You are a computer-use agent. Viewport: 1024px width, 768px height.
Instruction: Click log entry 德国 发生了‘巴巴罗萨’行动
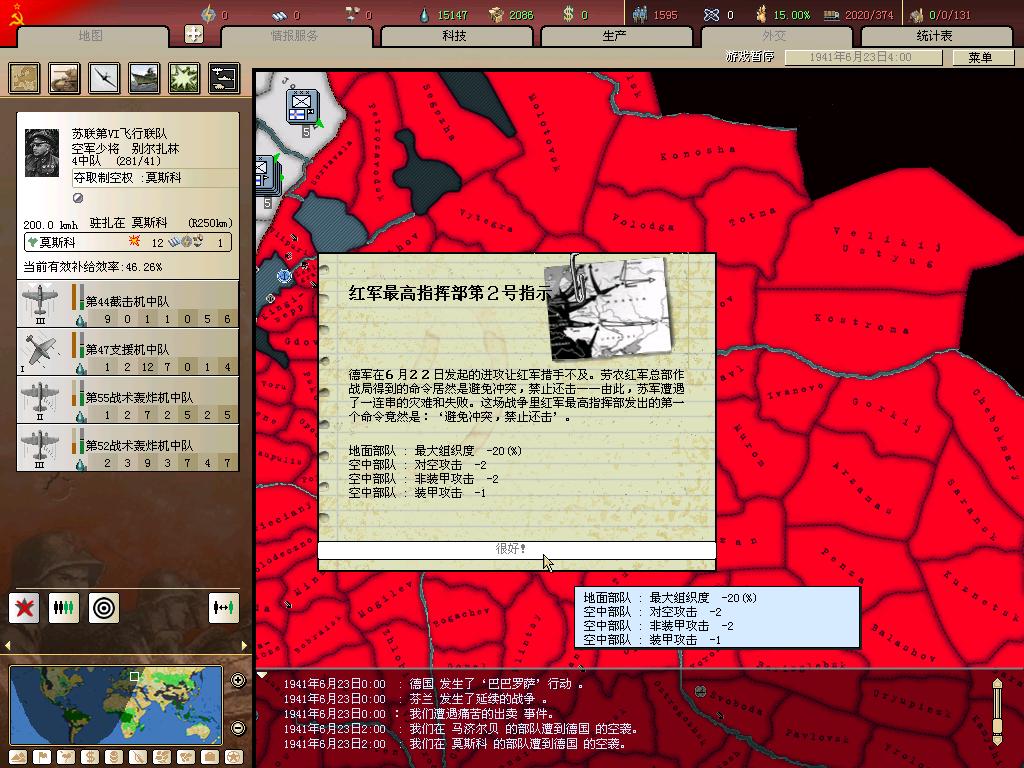coord(434,684)
